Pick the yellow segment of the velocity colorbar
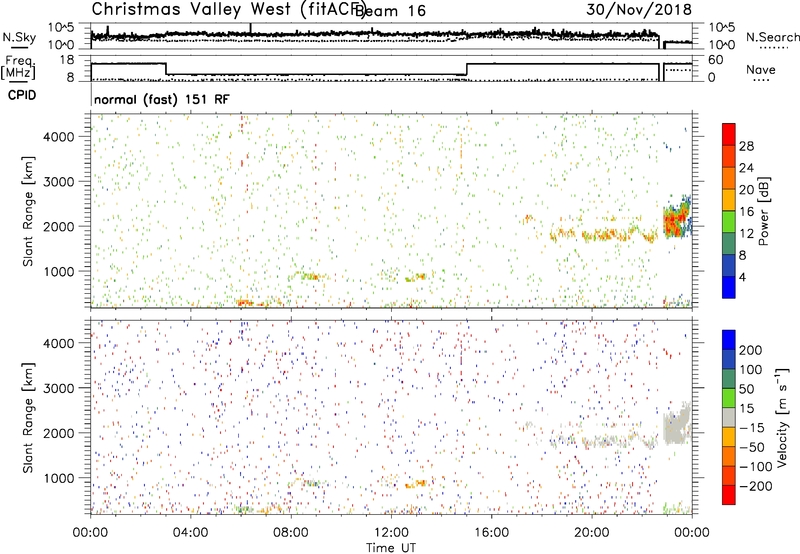Viewport: 800px width, 554px height. pyautogui.click(x=729, y=437)
